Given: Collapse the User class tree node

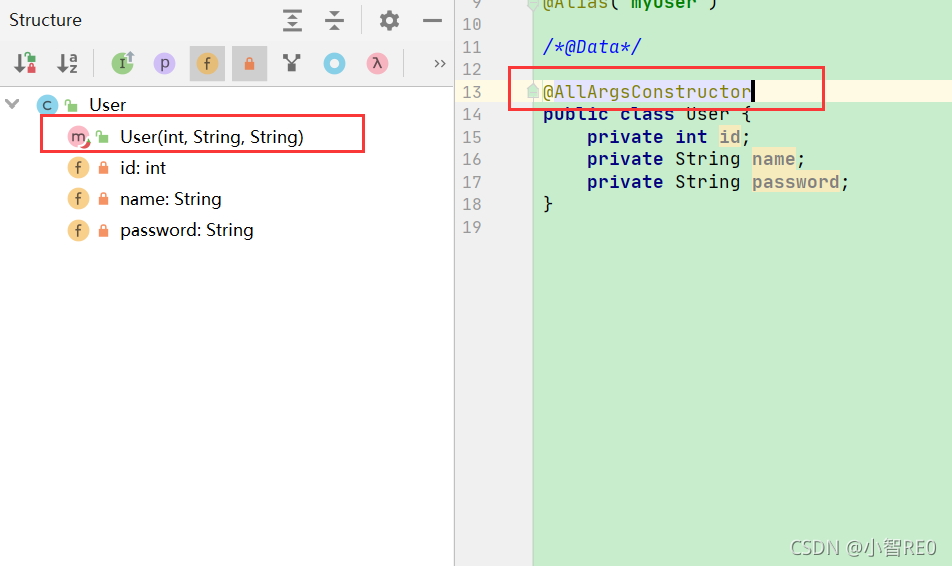Looking at the screenshot, I should [12, 104].
